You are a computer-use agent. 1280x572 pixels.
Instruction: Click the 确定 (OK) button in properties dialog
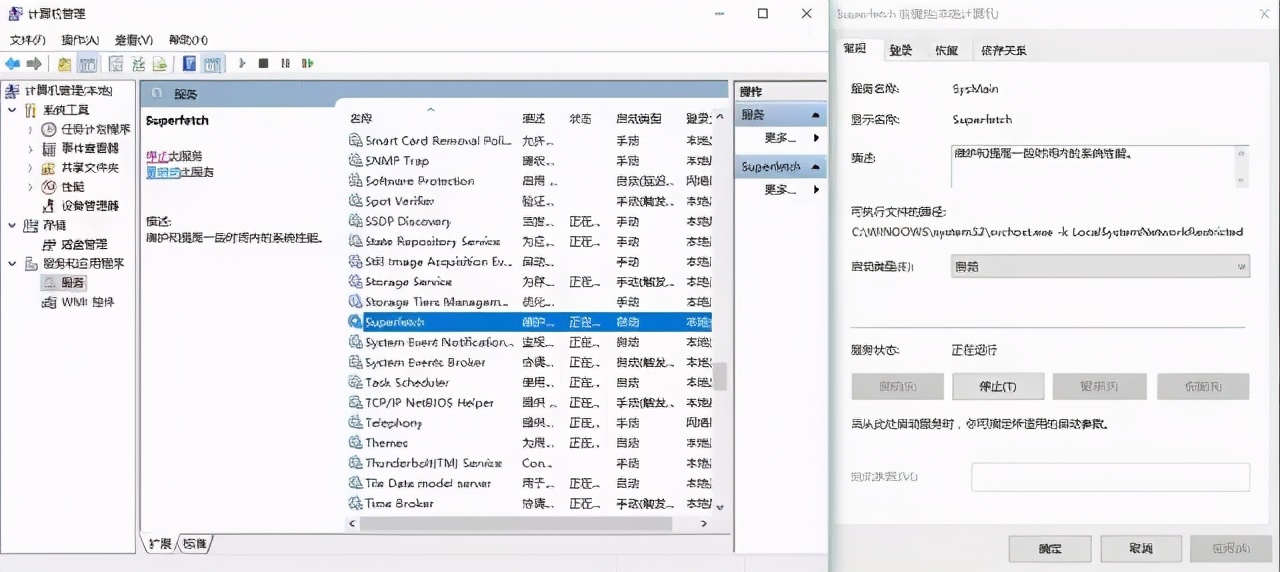[x=1050, y=548]
